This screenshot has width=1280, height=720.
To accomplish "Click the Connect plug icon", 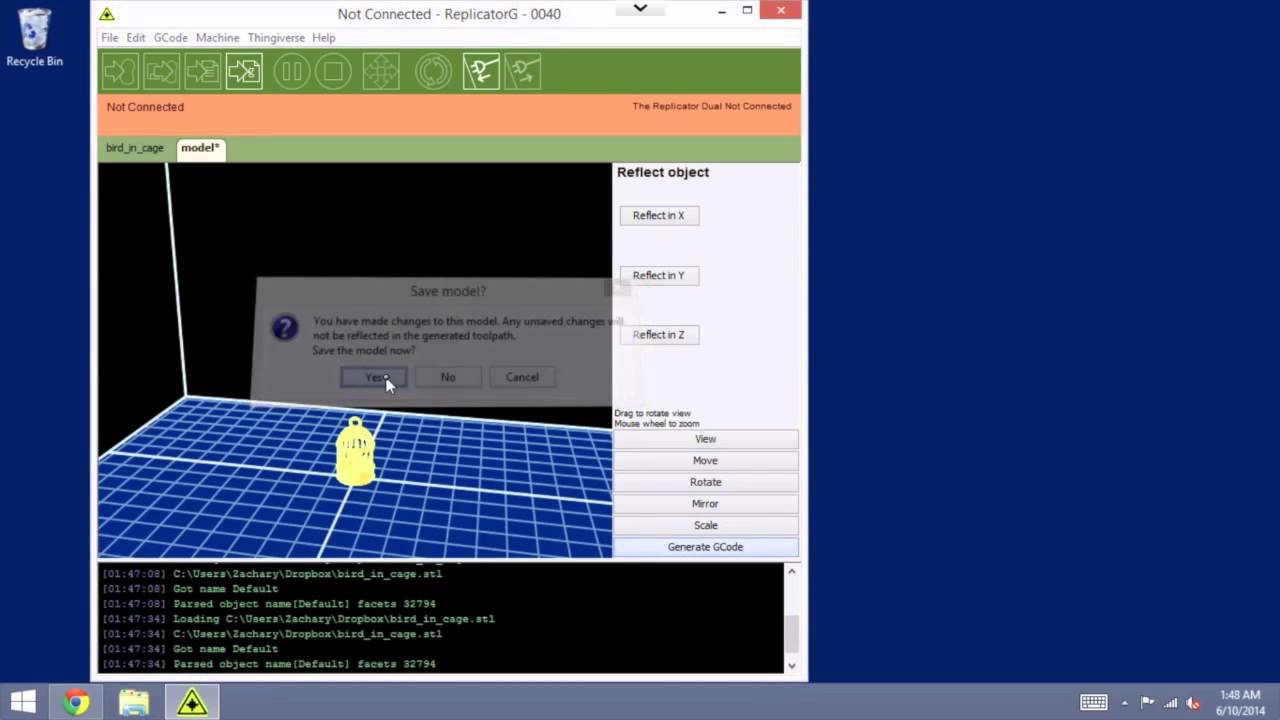I will [481, 72].
